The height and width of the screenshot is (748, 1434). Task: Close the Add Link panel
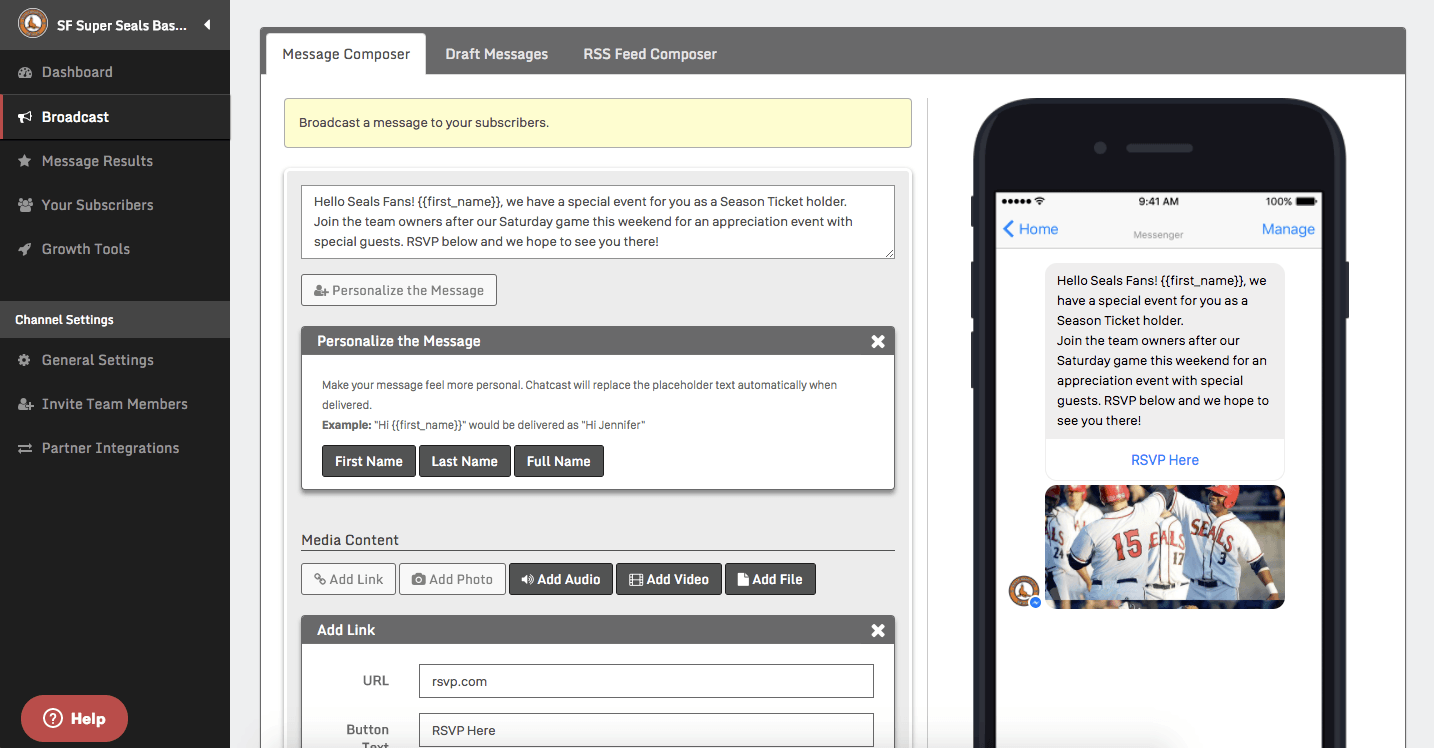click(878, 630)
